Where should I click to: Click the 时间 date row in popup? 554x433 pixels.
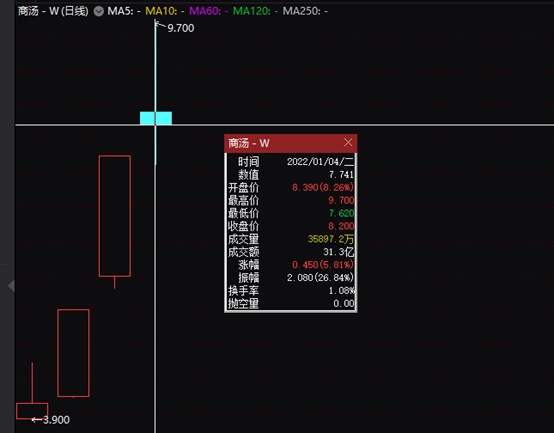[x=290, y=162]
